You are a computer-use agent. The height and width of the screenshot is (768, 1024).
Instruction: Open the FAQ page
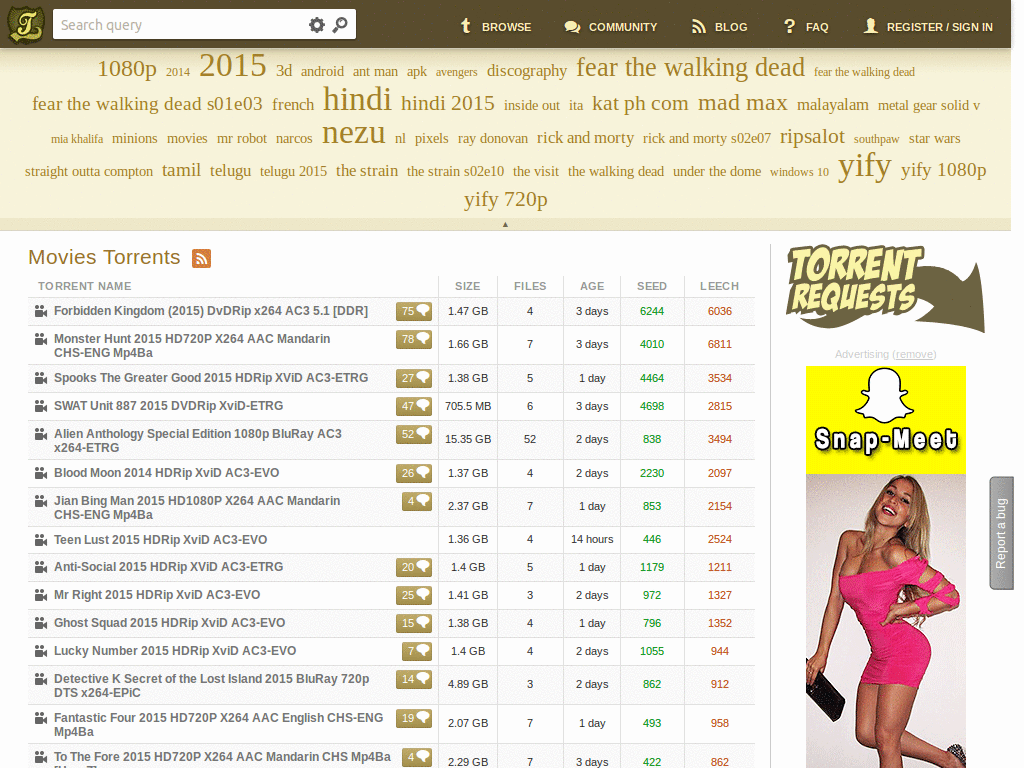[806, 27]
